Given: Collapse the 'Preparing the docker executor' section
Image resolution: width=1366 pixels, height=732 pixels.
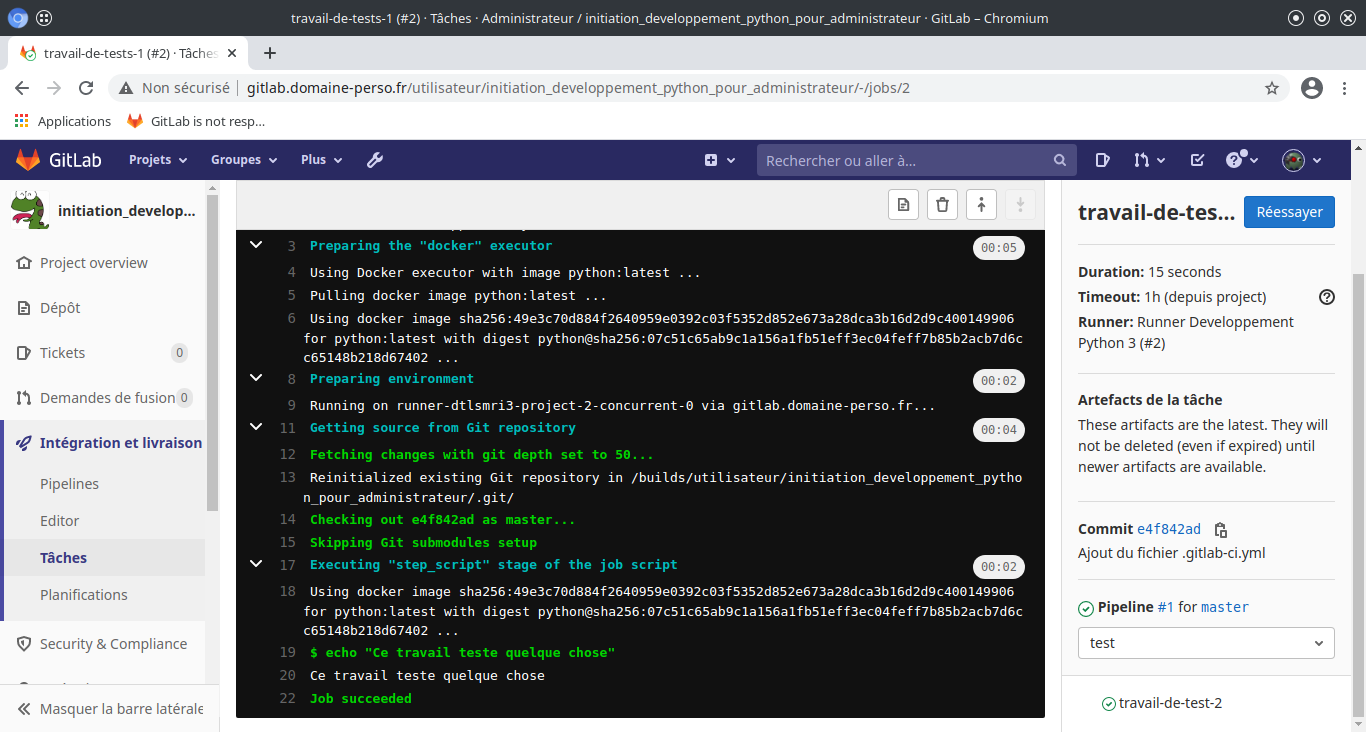Looking at the screenshot, I should tap(256, 245).
